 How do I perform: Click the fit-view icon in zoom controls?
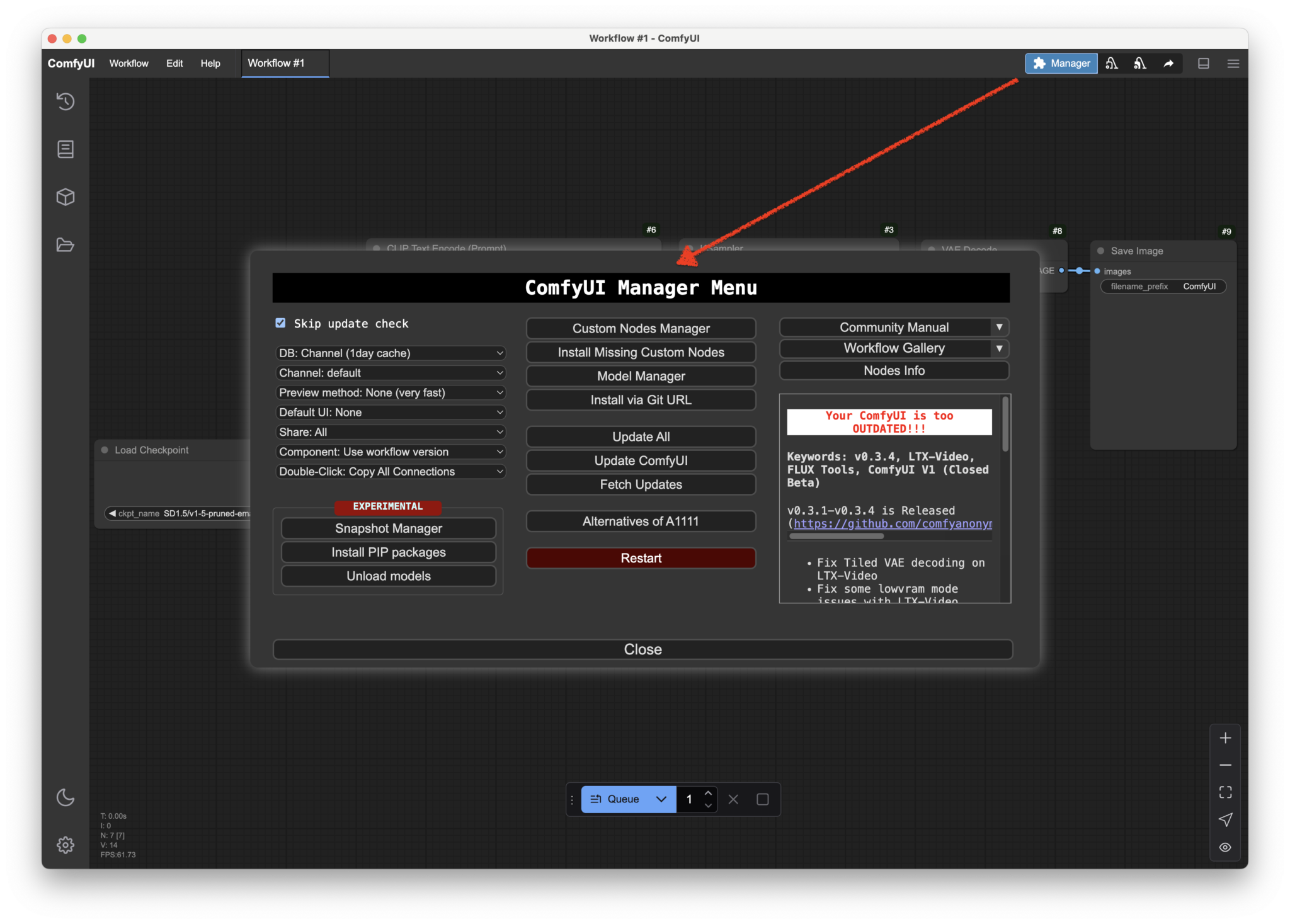click(x=1226, y=792)
